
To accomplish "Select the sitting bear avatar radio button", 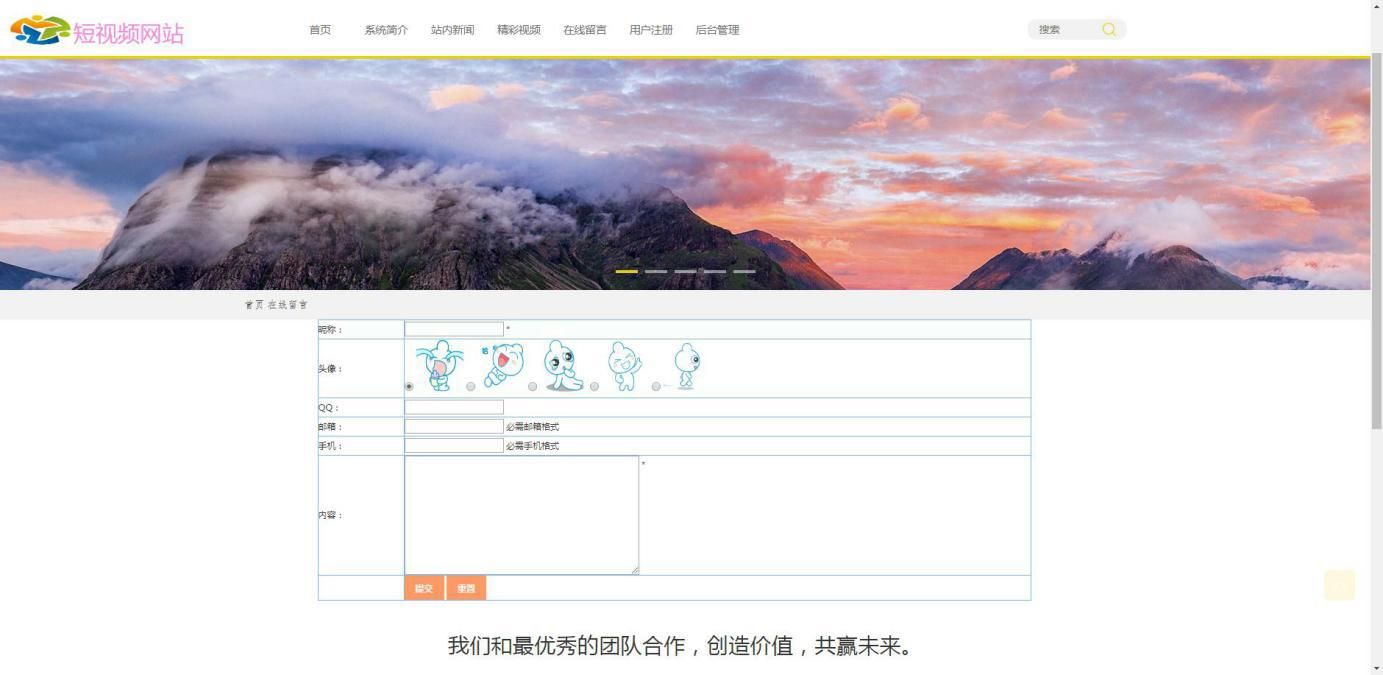I will [532, 386].
